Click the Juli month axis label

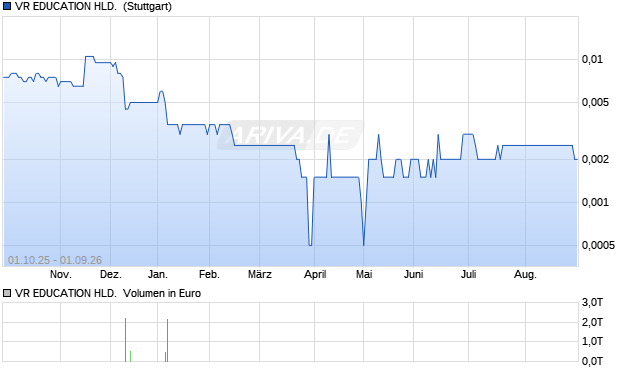pos(469,274)
